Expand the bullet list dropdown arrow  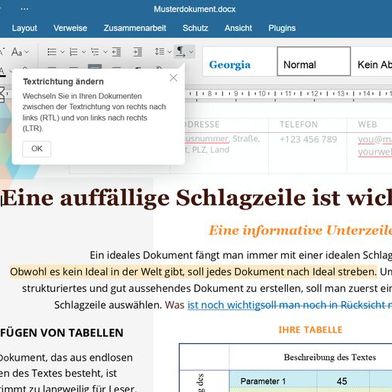click(62, 52)
